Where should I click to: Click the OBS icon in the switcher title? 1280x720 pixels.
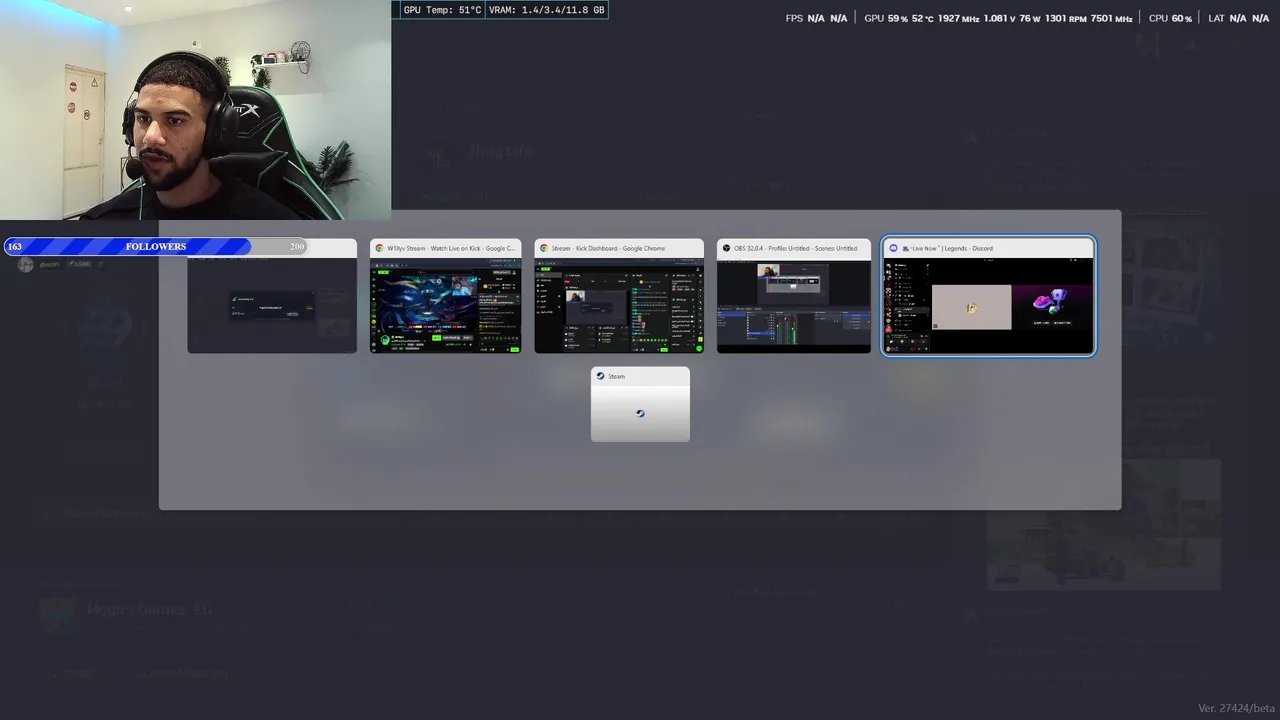[726, 248]
